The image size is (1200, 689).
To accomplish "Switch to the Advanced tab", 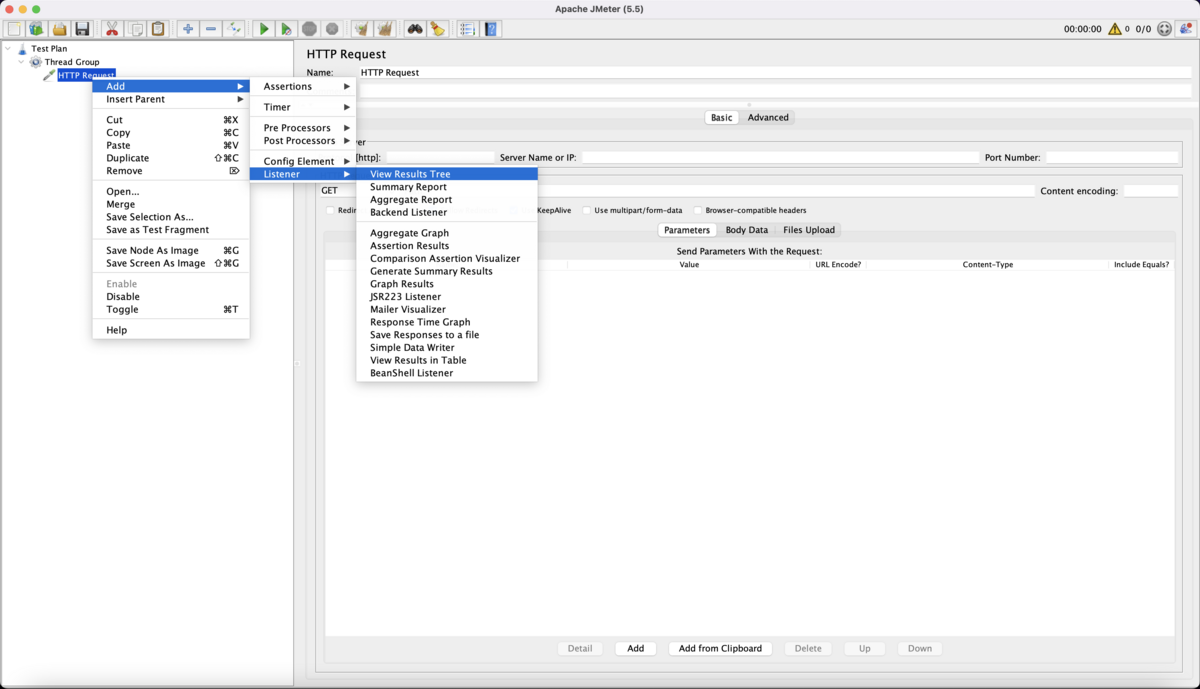I will 768,117.
